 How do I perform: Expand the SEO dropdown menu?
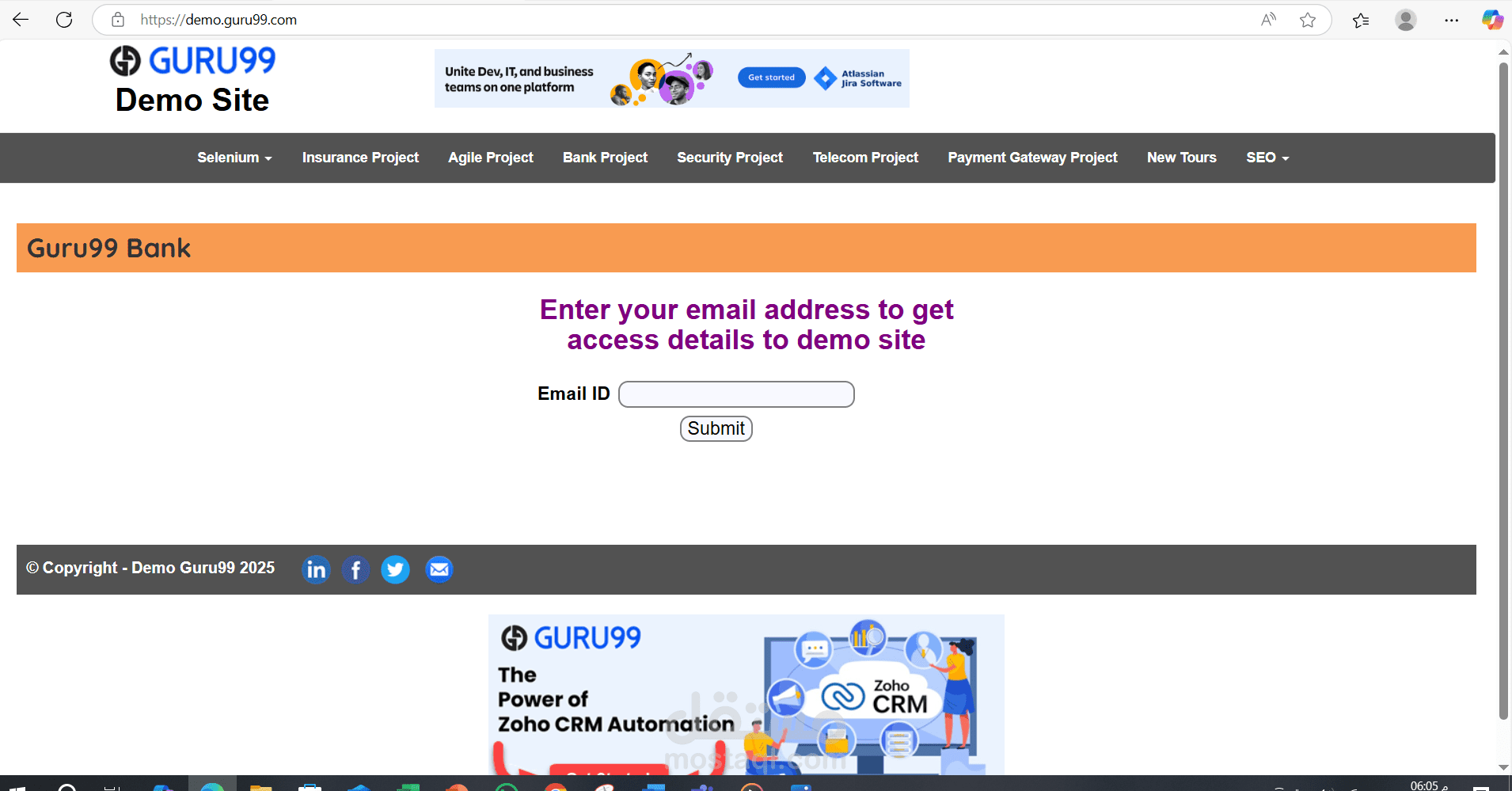click(1267, 158)
